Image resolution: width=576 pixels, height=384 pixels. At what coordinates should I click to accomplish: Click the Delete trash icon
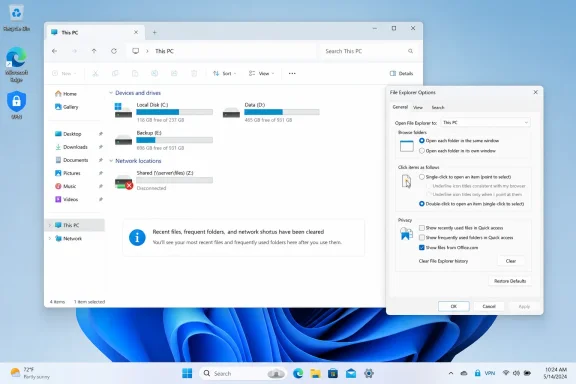point(194,73)
